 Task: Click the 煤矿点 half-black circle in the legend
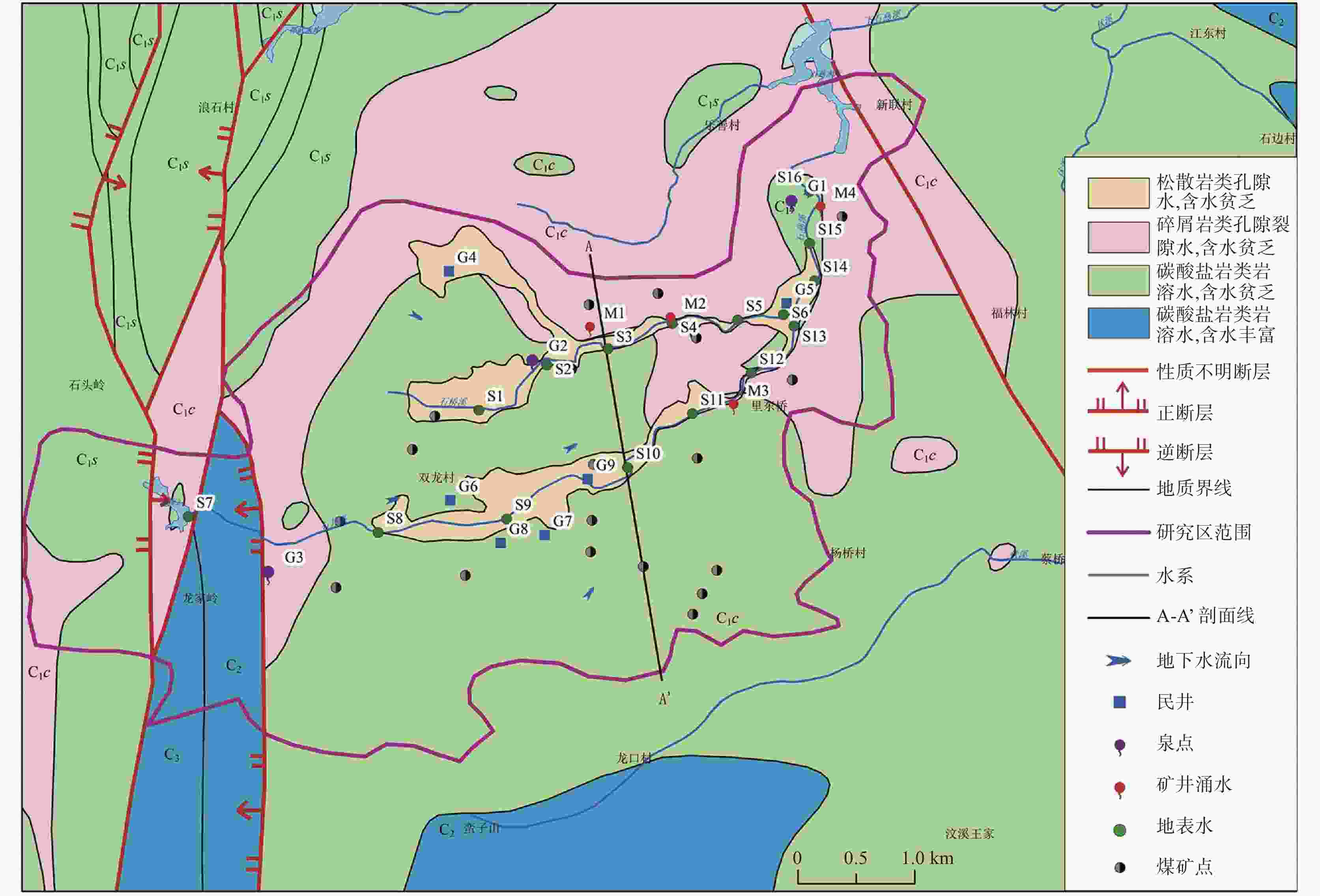point(1120,868)
